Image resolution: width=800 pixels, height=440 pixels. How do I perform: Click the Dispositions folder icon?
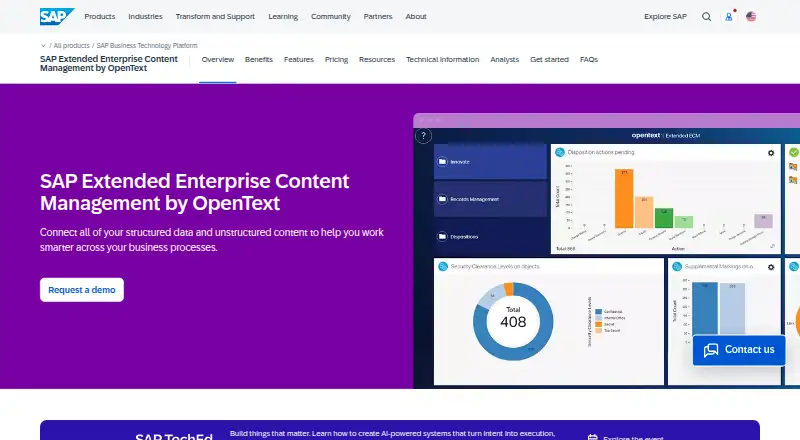(x=442, y=236)
